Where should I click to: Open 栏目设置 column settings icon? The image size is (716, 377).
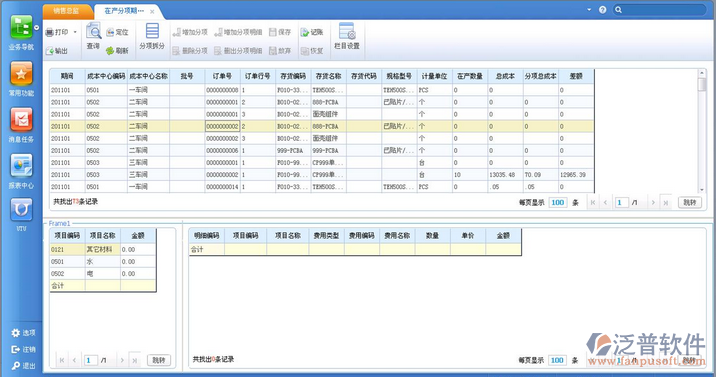[x=347, y=31]
